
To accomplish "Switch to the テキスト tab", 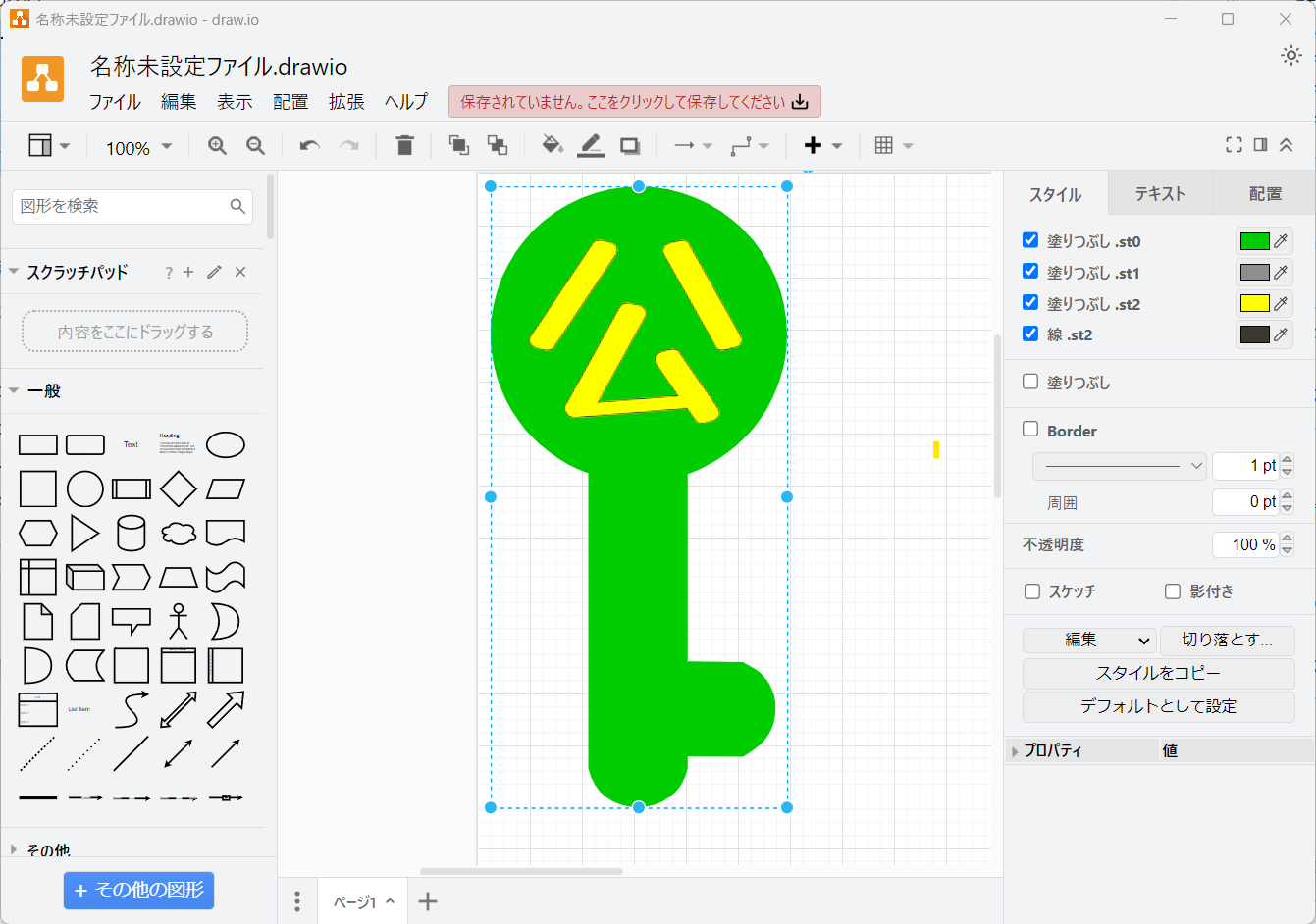I will pyautogui.click(x=1159, y=193).
